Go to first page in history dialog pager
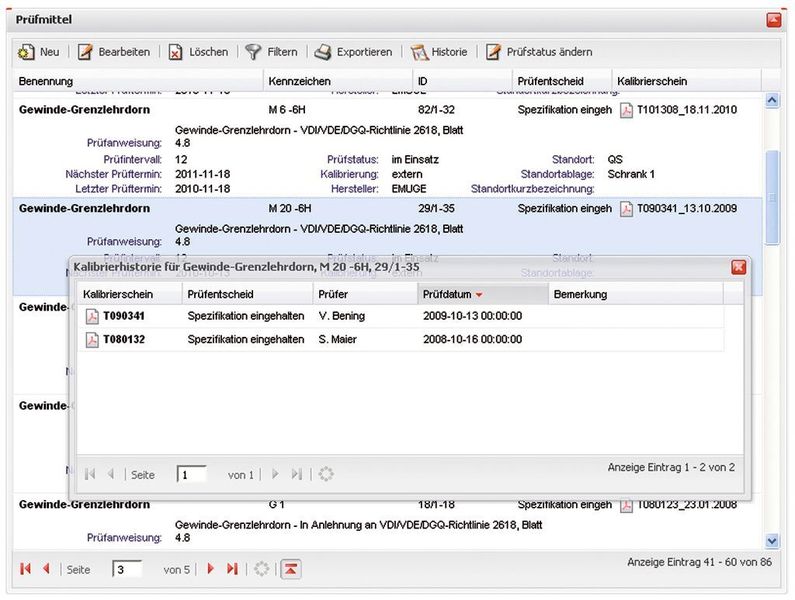 pos(90,474)
